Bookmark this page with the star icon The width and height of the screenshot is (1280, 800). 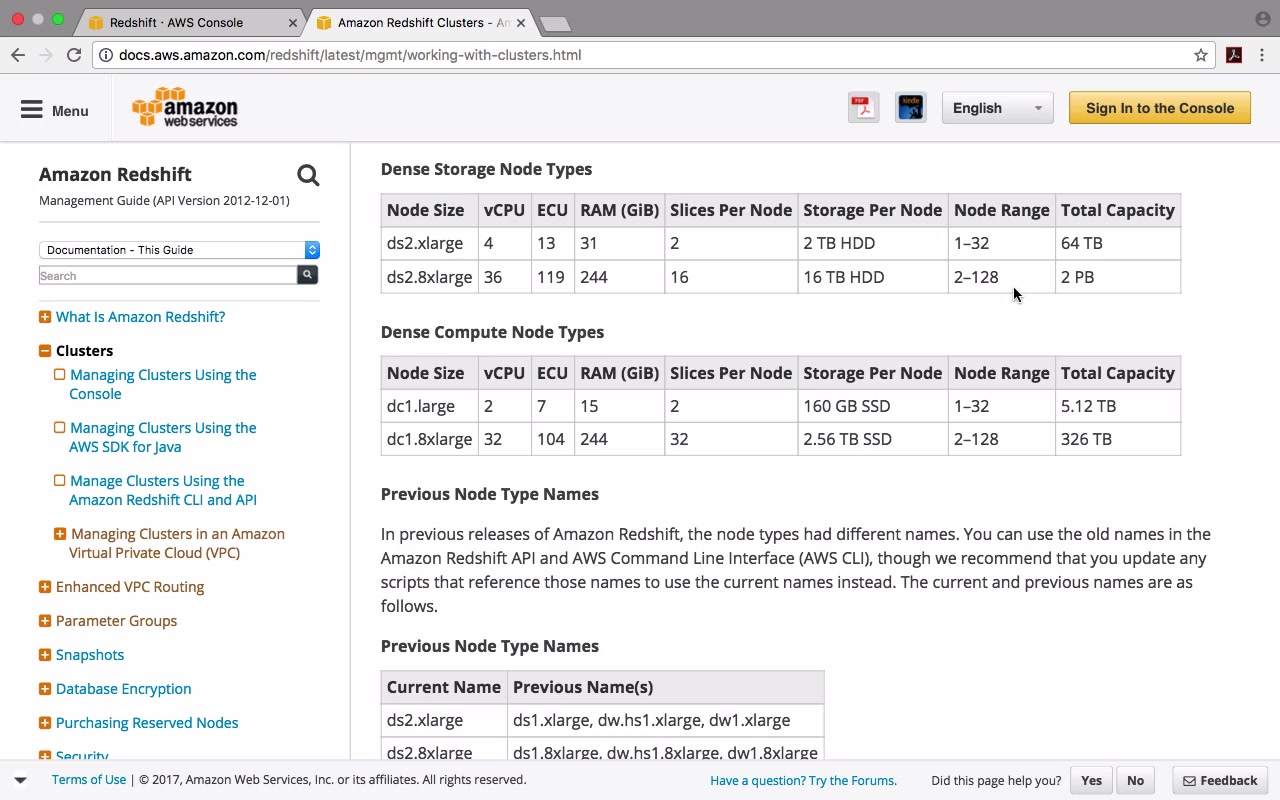1201,55
